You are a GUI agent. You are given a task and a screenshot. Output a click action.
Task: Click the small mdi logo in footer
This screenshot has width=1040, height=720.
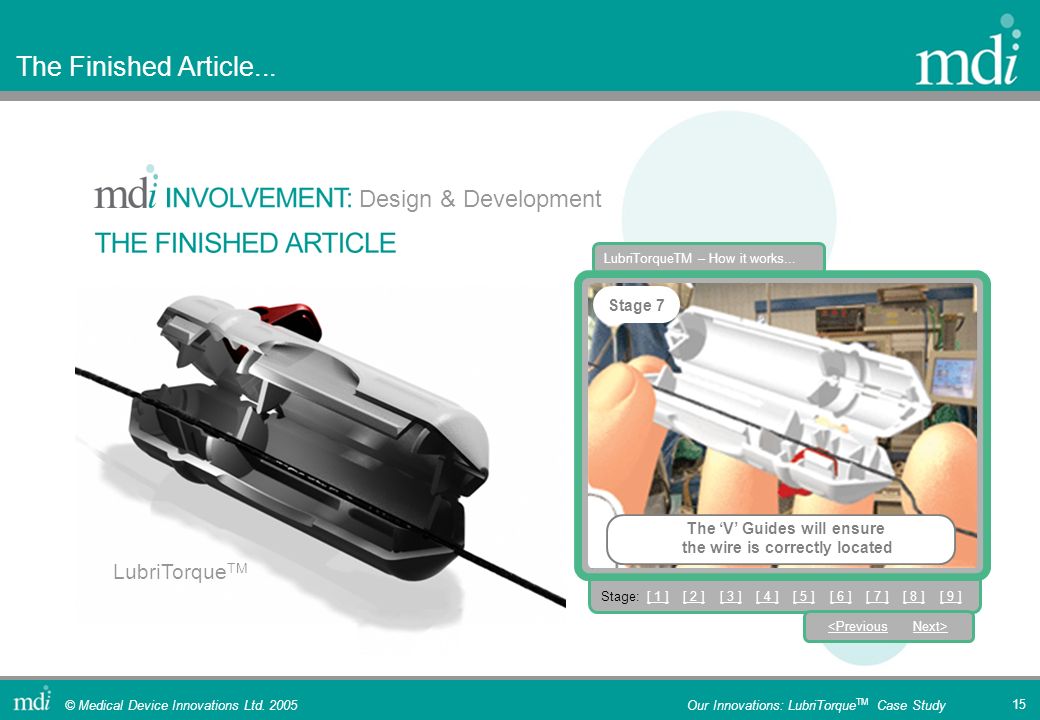[x=32, y=699]
